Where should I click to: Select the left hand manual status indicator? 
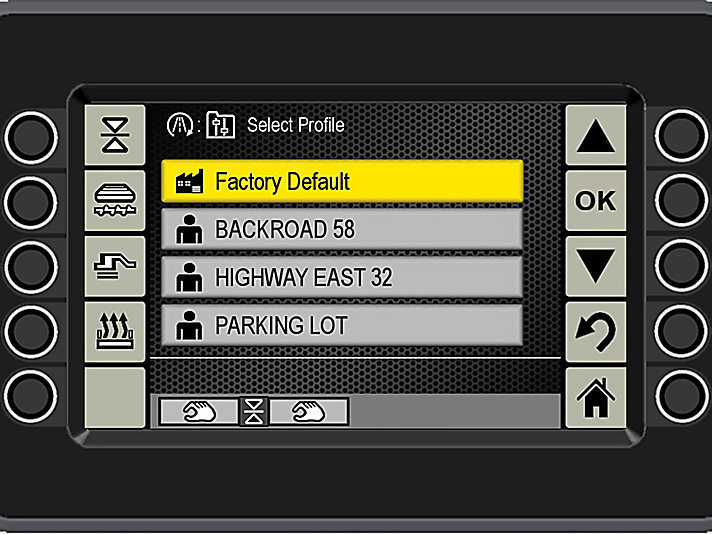click(199, 412)
